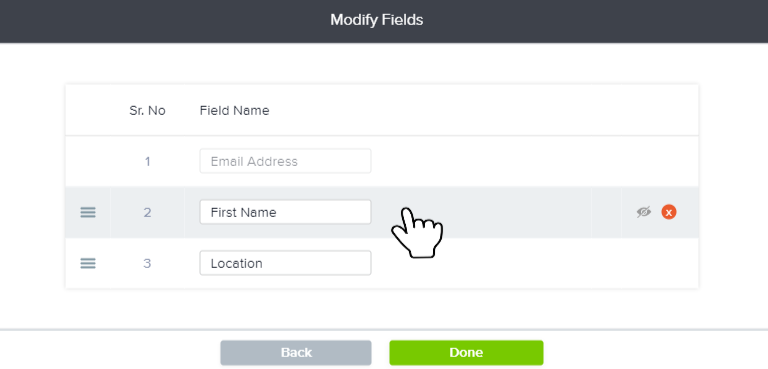Click the highlighted First Name row background
Image resolution: width=768 pixels, height=369 pixels.
point(514,212)
